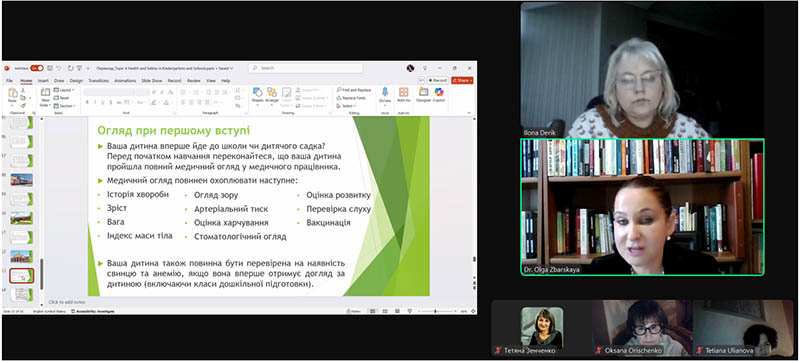
Task: Launch the Designer pane
Action: pos(423,94)
